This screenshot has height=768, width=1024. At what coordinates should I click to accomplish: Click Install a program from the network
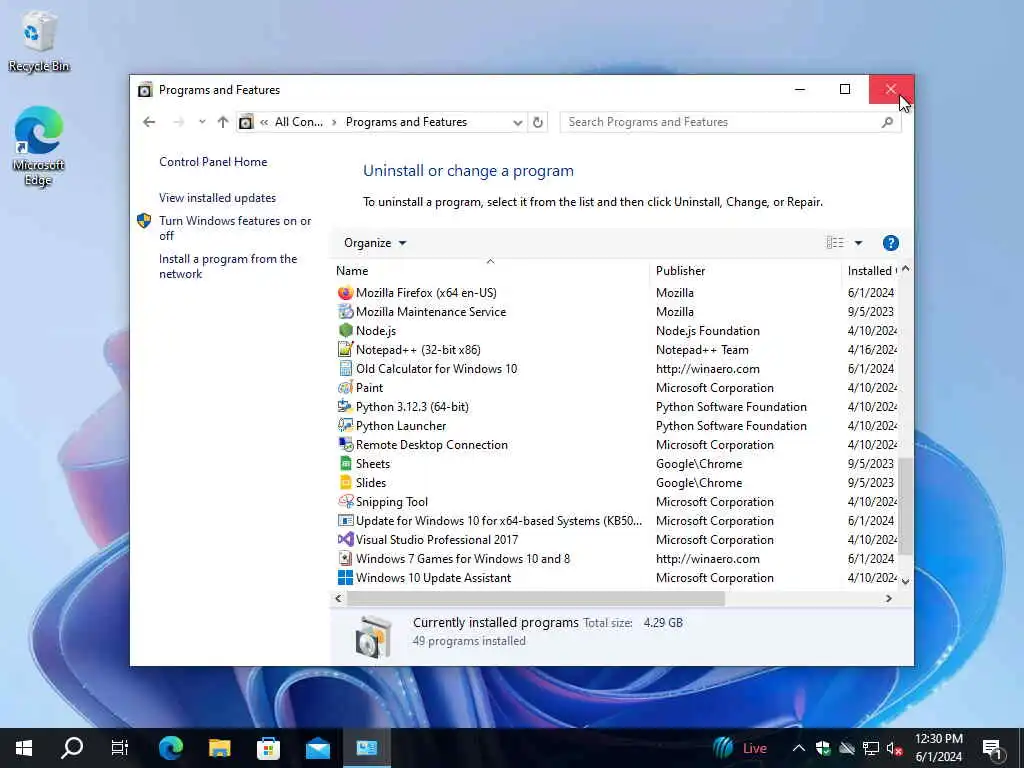pyautogui.click(x=228, y=266)
